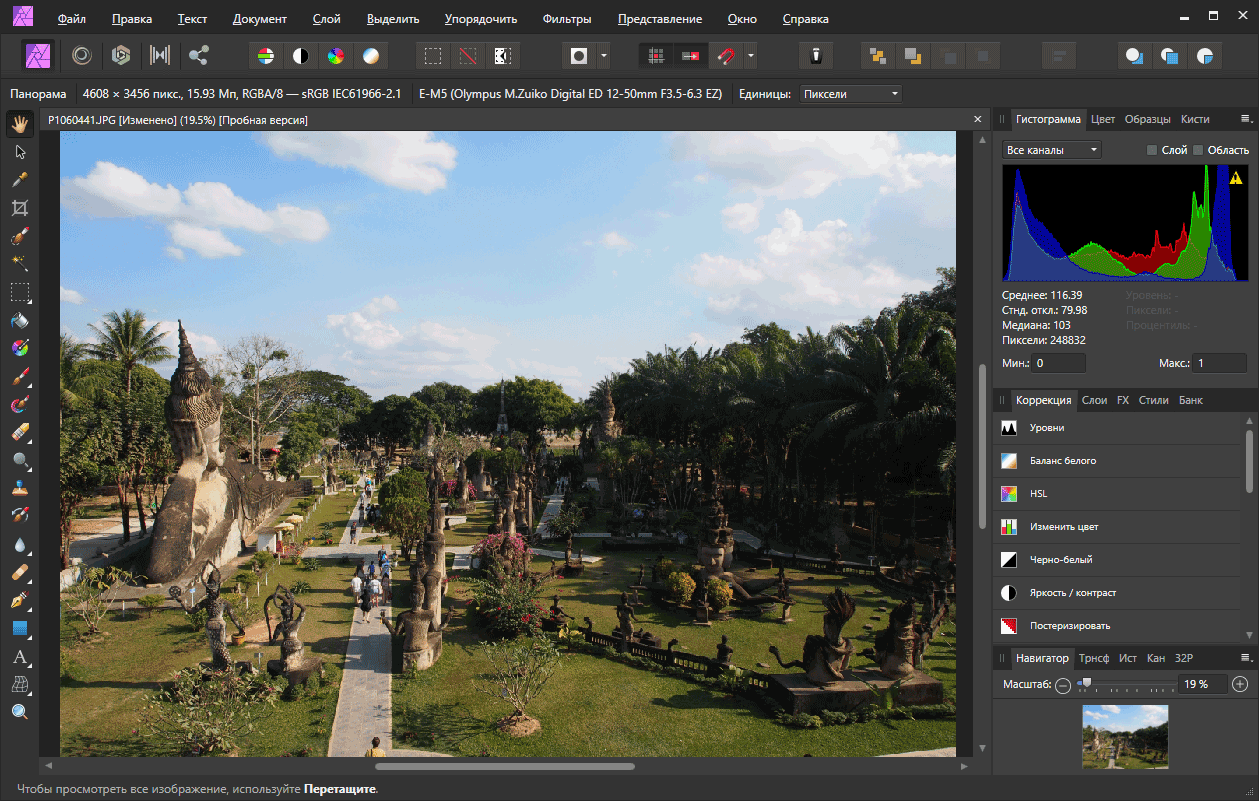Select the Move tool arrow
The height and width of the screenshot is (801, 1259).
(x=19, y=152)
